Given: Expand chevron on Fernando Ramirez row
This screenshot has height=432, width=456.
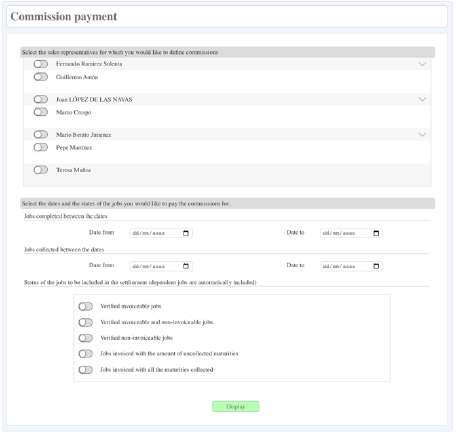Looking at the screenshot, I should pos(422,63).
